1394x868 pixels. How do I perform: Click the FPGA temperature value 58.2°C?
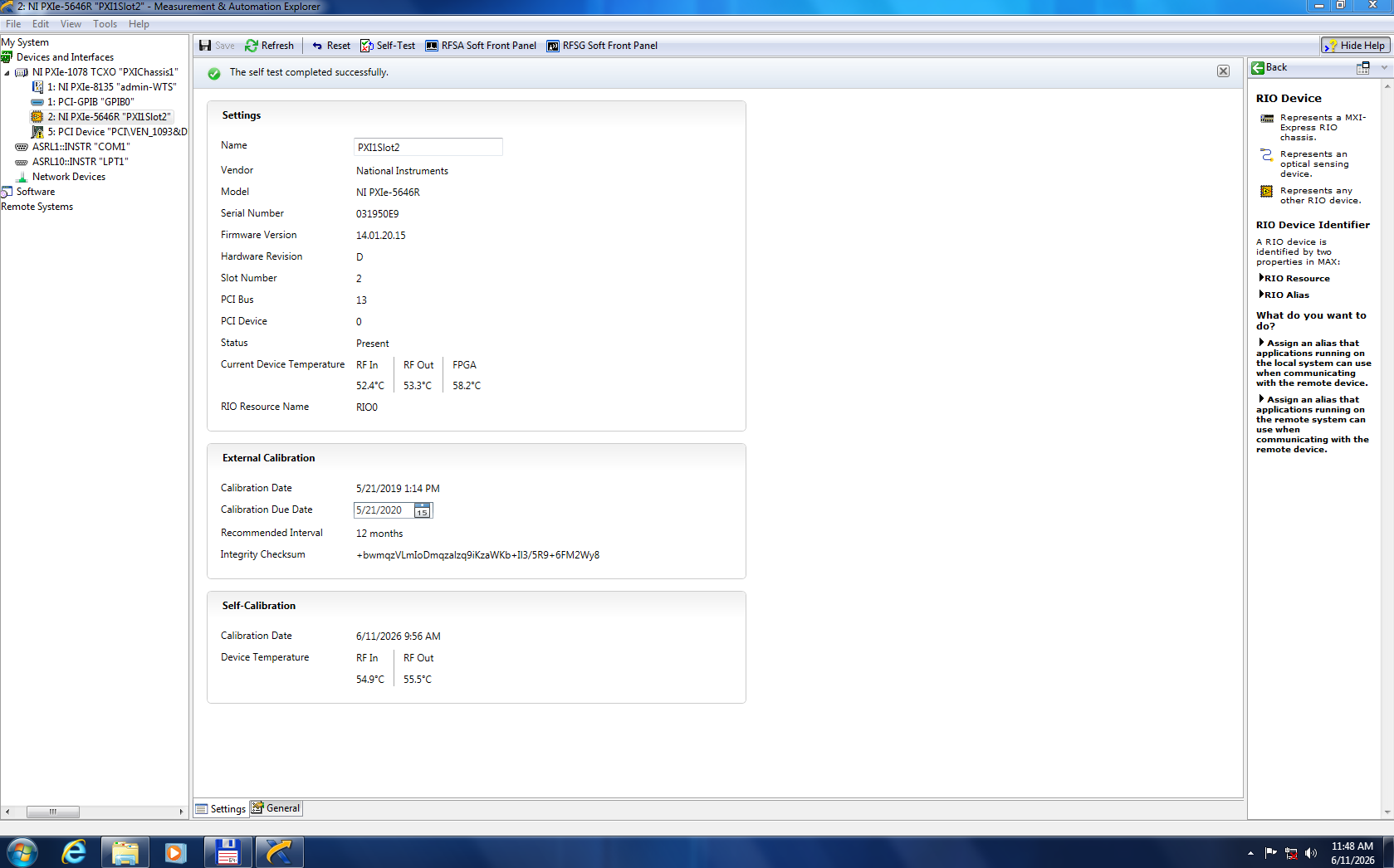[467, 386]
